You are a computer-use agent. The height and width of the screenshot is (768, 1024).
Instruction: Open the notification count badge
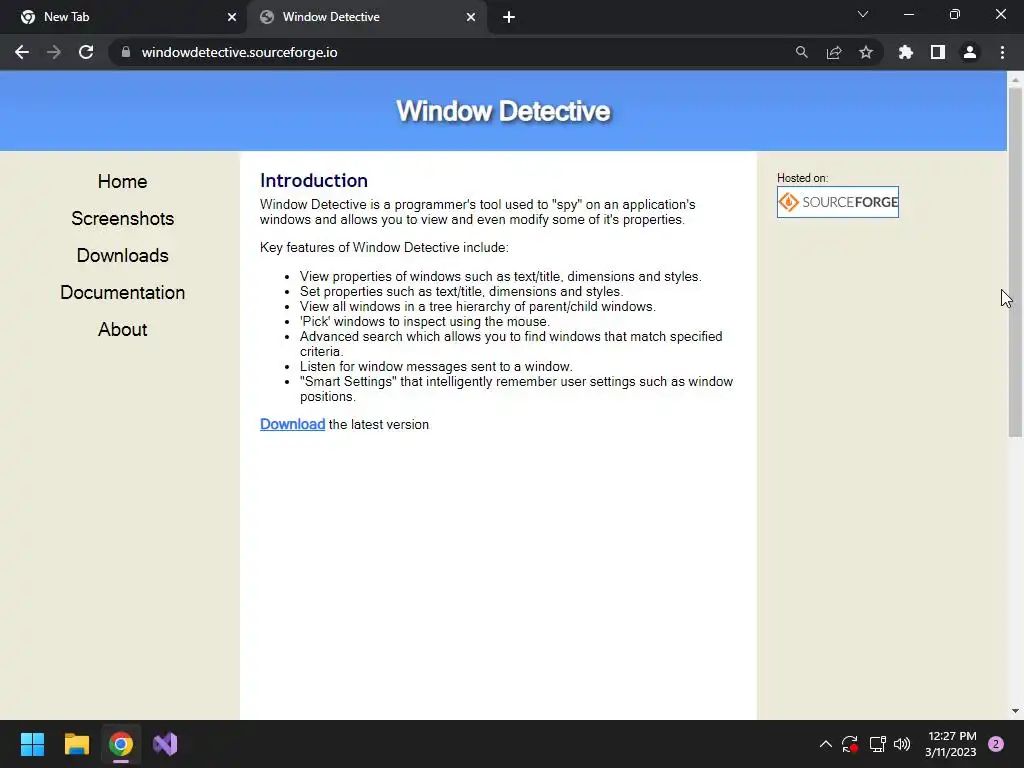click(996, 744)
